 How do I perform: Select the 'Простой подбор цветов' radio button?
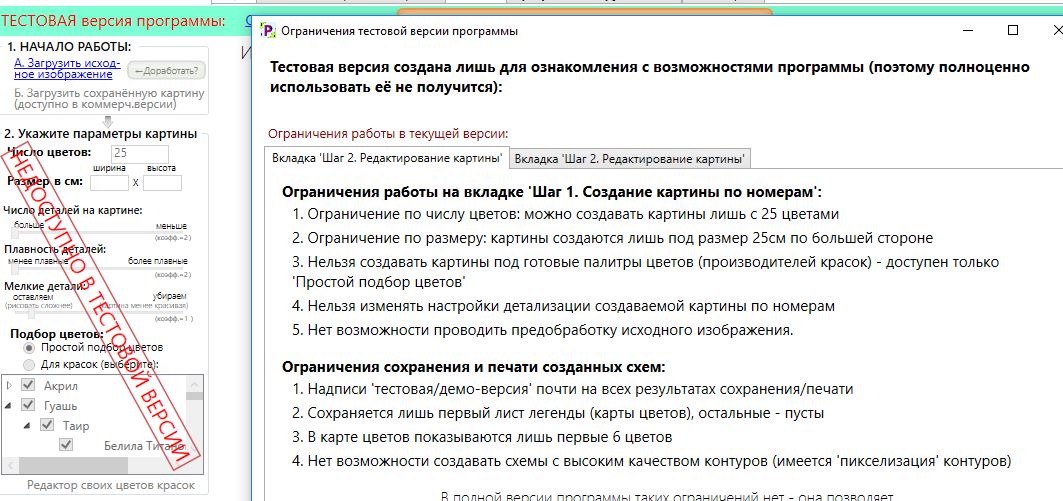click(x=28, y=347)
